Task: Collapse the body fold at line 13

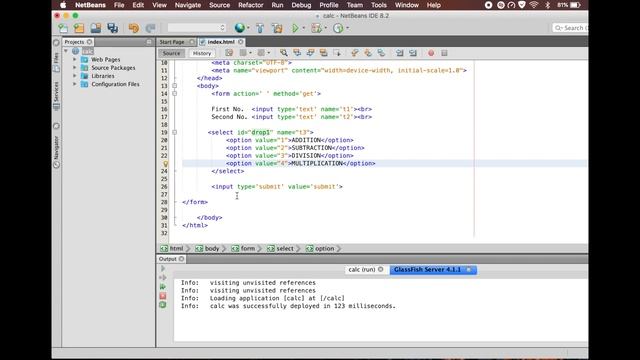Action: tap(175, 86)
